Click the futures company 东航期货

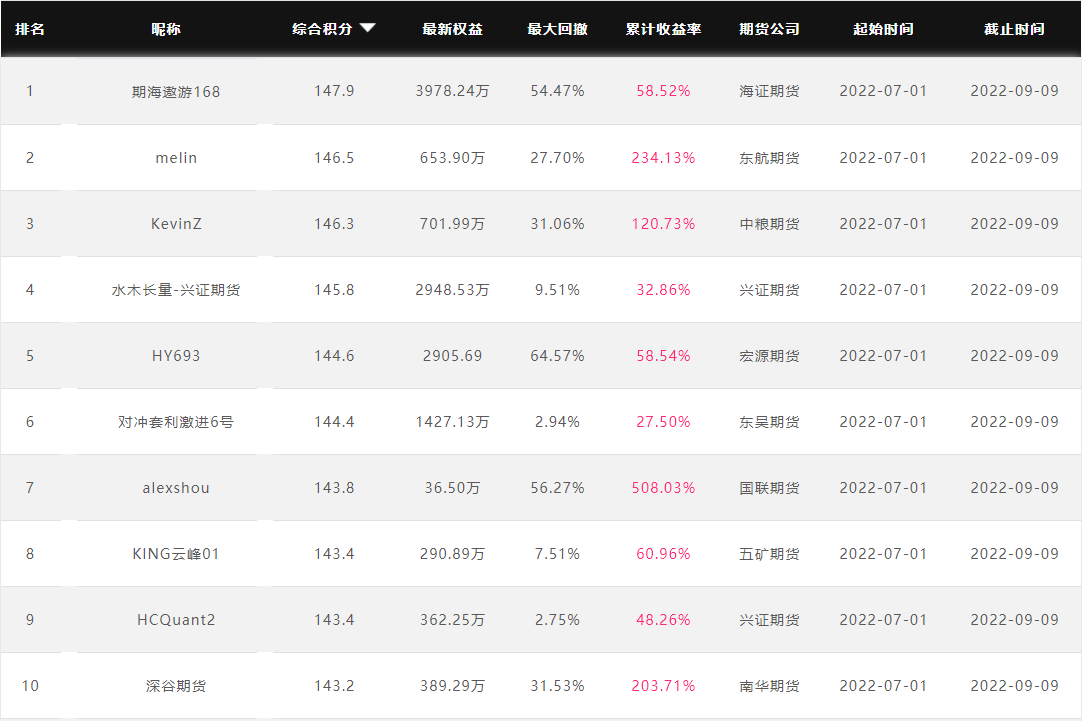(769, 158)
